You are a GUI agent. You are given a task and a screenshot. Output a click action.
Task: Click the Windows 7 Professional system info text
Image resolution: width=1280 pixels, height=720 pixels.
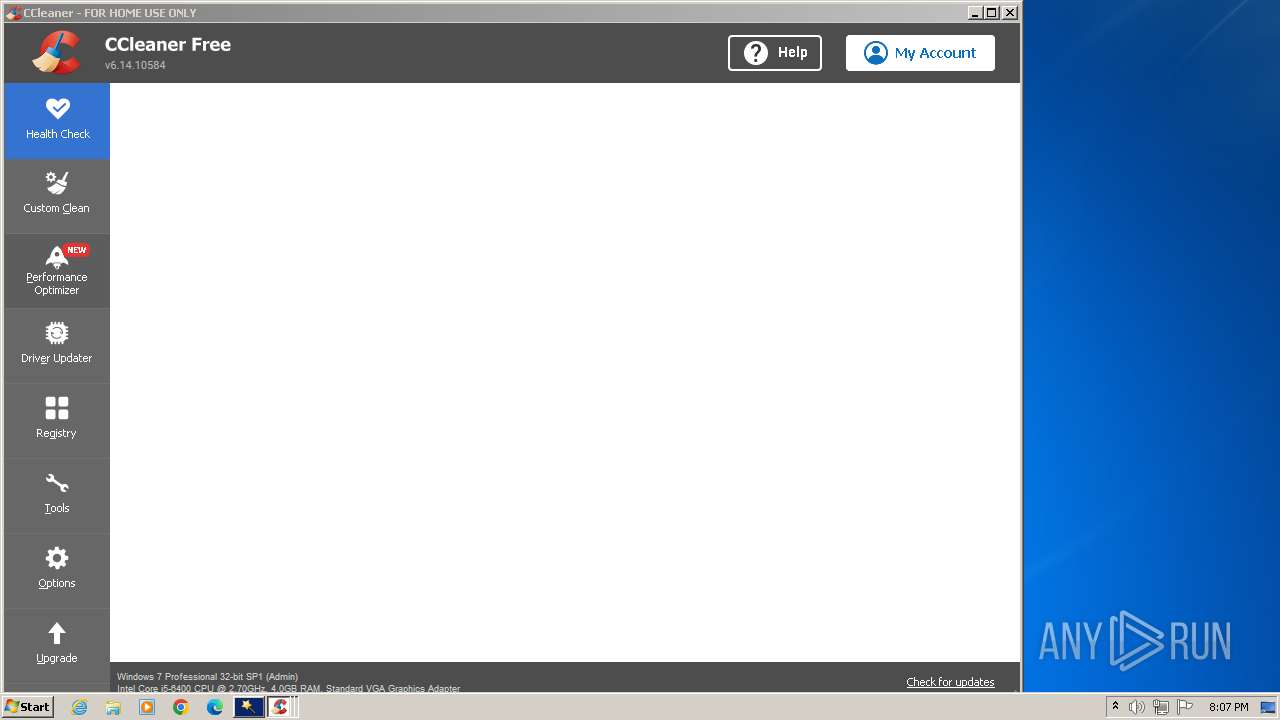pyautogui.click(x=207, y=677)
